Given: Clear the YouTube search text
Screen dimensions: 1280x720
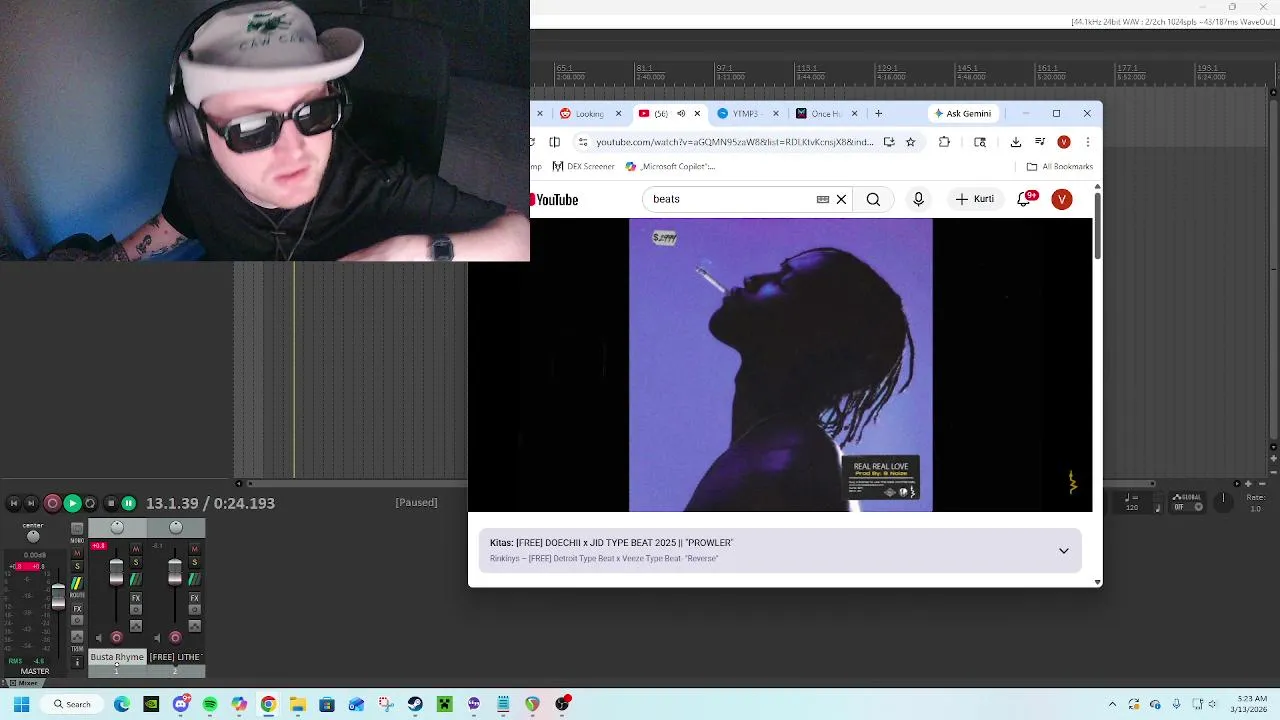Looking at the screenshot, I should coord(841,199).
